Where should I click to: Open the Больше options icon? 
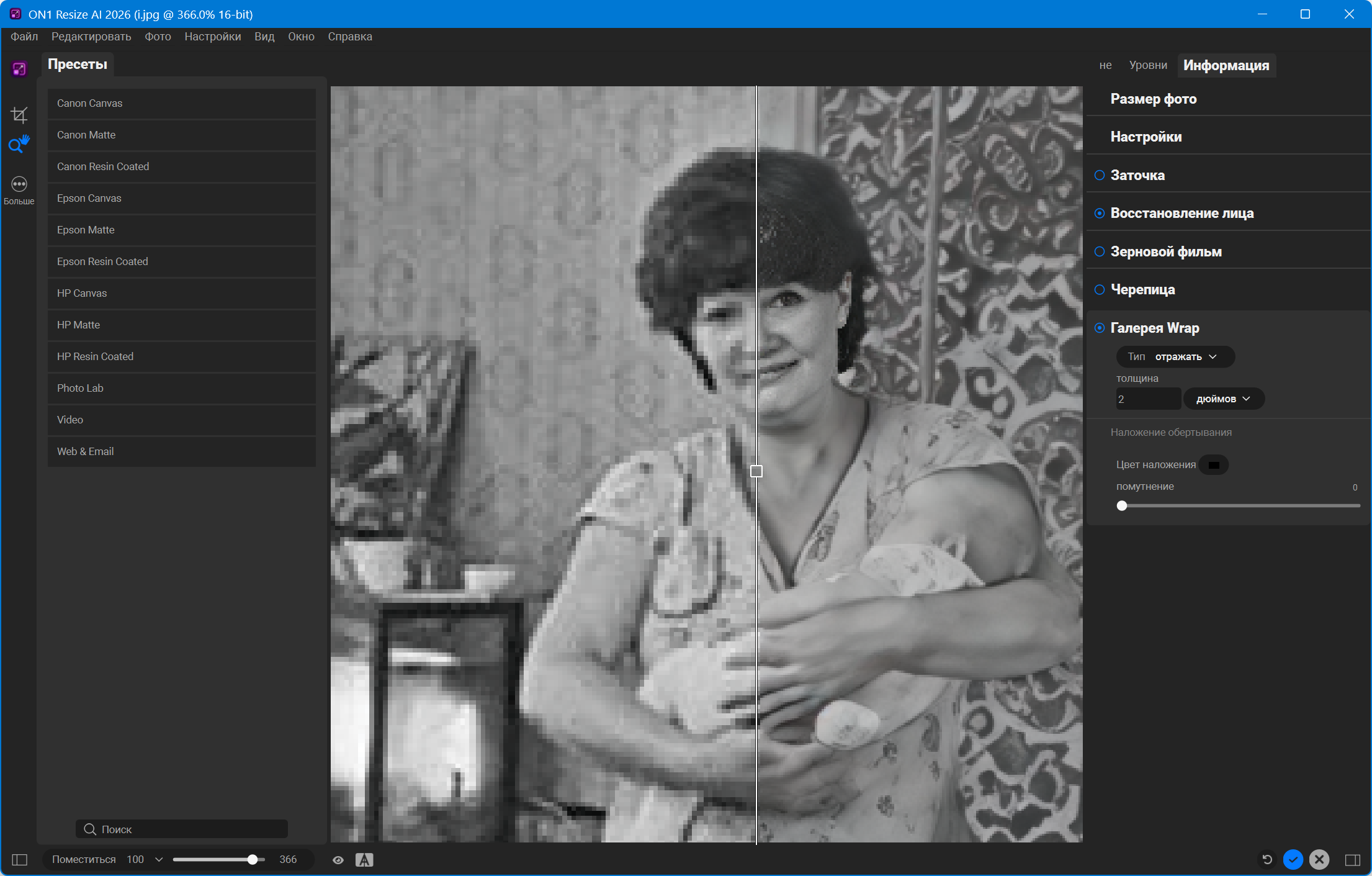click(x=19, y=184)
